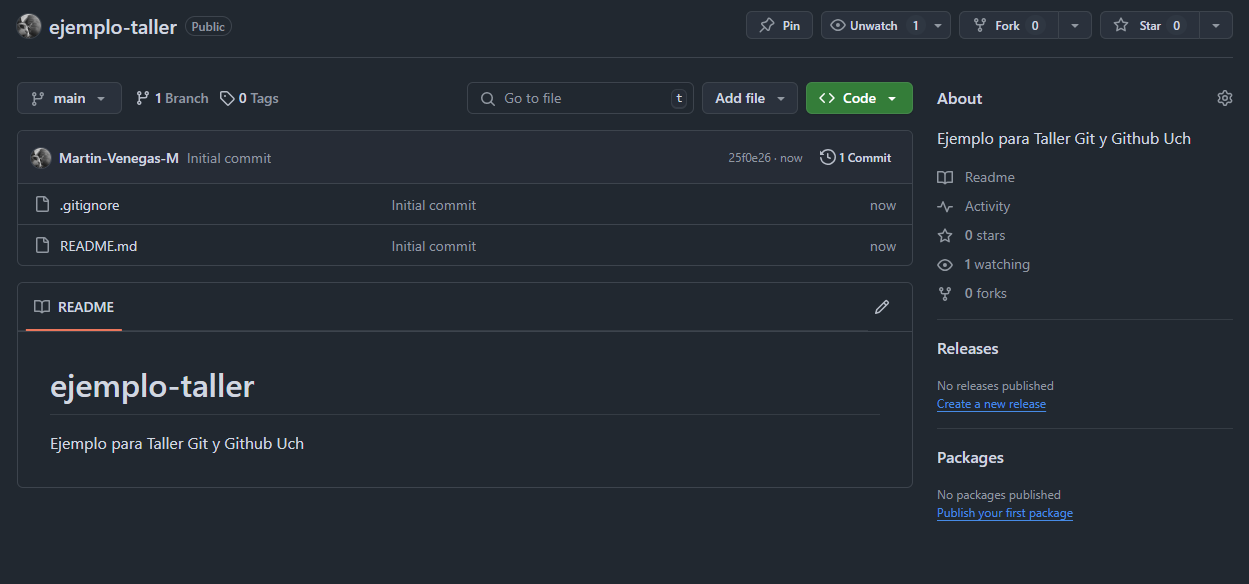
Task: Select the README tab
Action: 74,307
